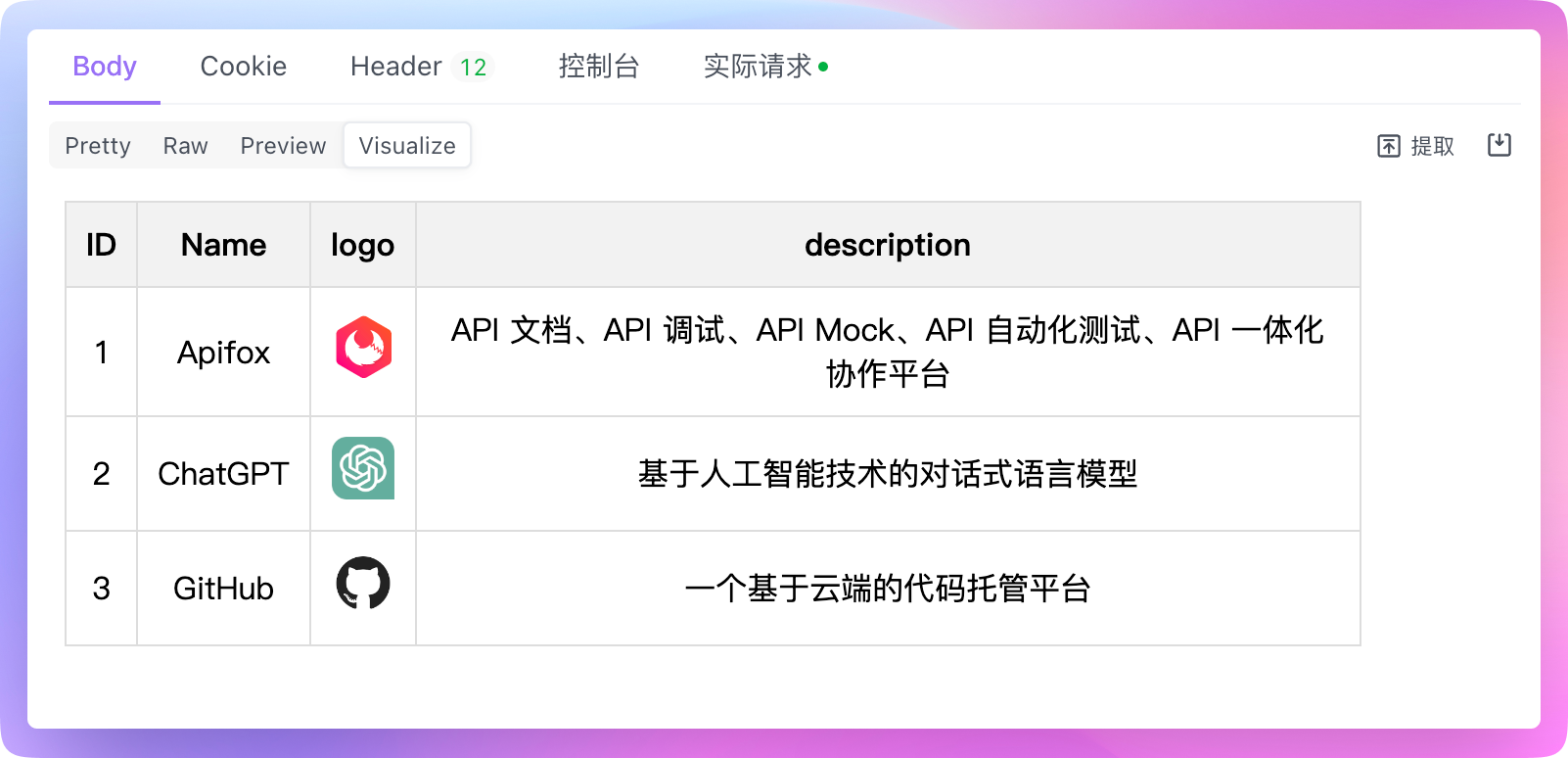Switch to Raw view
Image resolution: width=1568 pixels, height=758 pixels.
pos(185,146)
